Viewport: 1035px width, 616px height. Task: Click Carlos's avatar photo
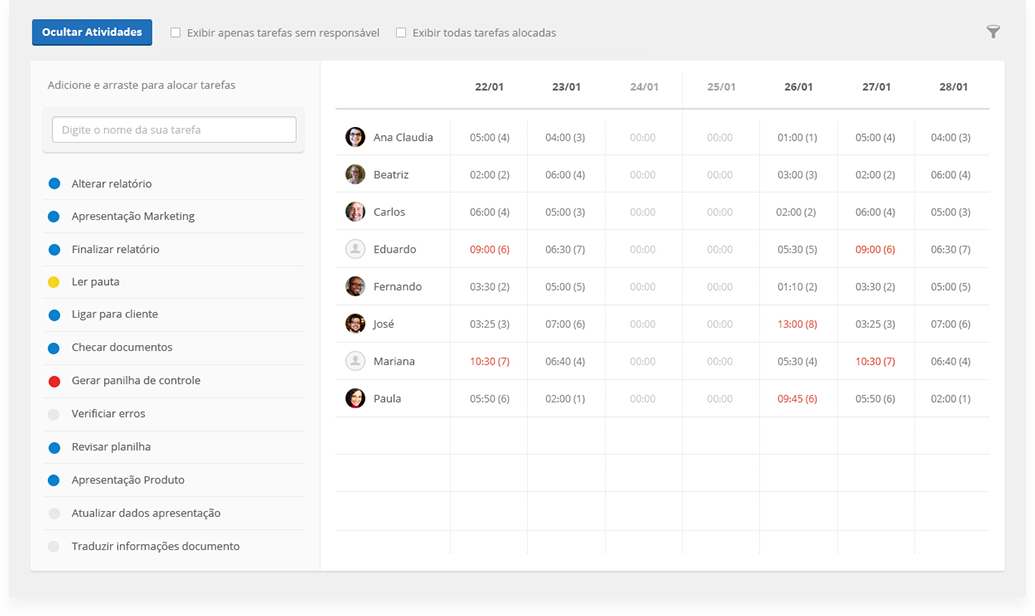[355, 211]
